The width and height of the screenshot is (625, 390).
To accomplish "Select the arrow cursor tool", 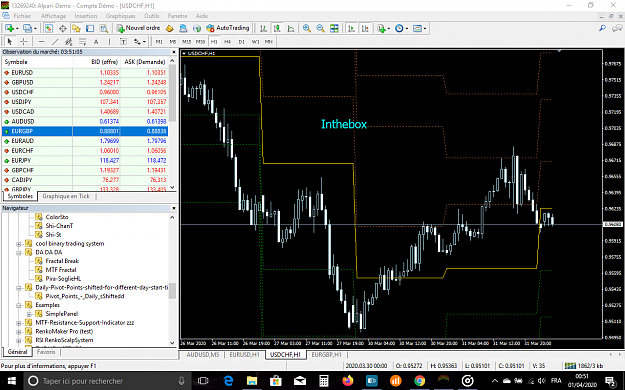I will pos(10,41).
